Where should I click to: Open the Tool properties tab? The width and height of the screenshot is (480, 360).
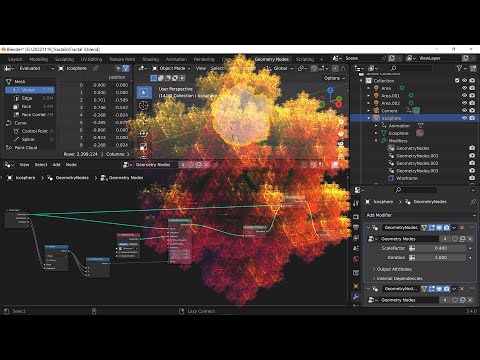coord(356,203)
